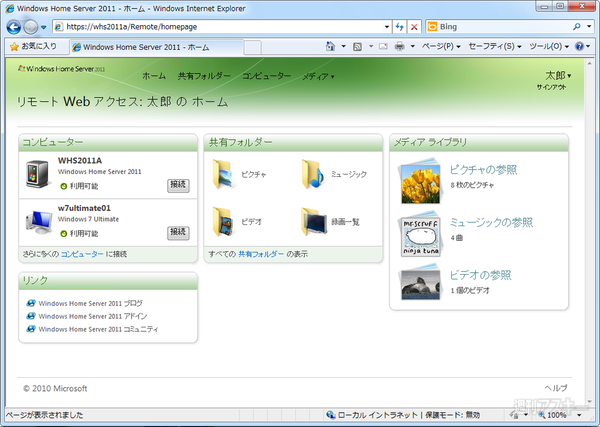The image size is (600, 427).
Task: Click the 100% zoom level button
Action: pos(553,415)
